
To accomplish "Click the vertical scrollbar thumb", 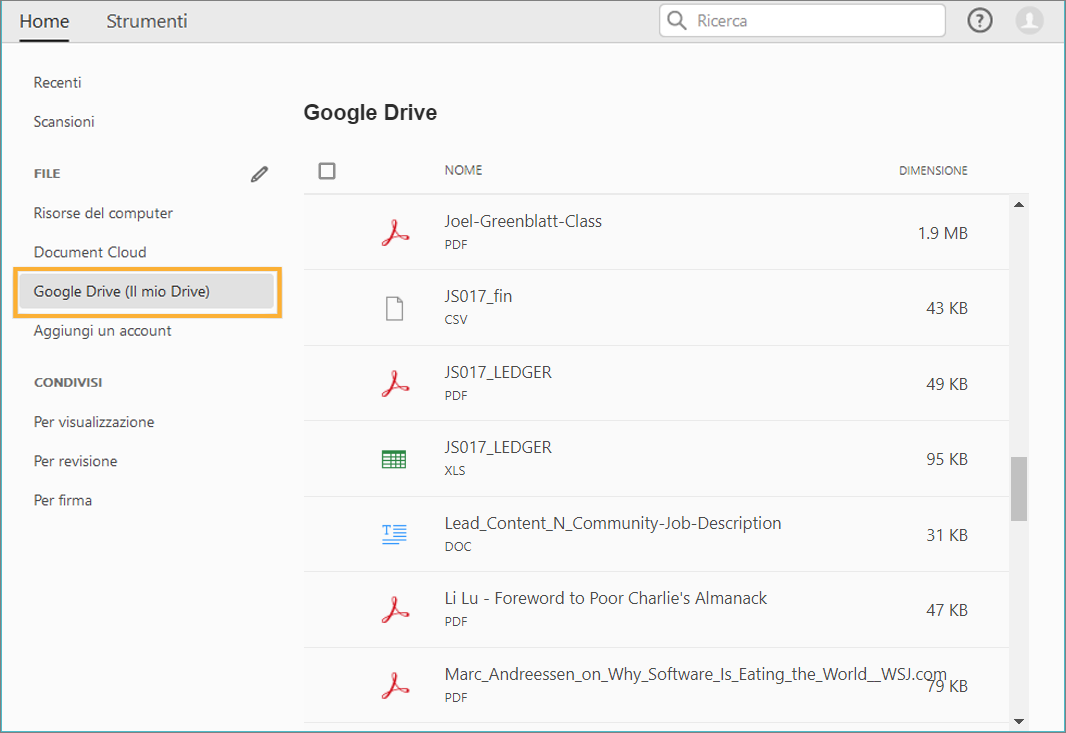I will pos(1019,489).
